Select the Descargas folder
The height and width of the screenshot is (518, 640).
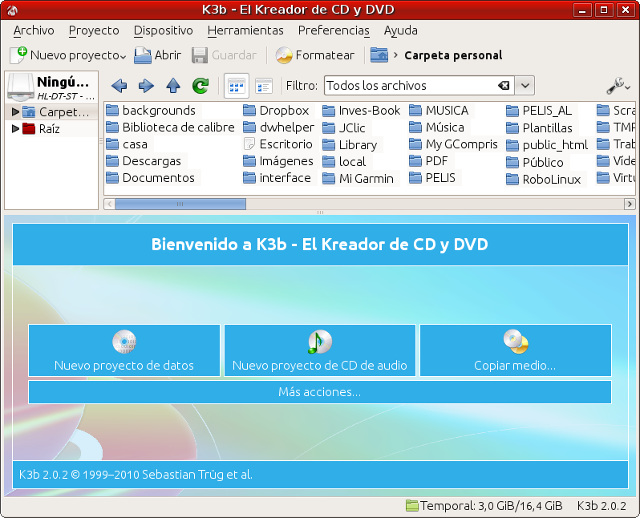(151, 161)
